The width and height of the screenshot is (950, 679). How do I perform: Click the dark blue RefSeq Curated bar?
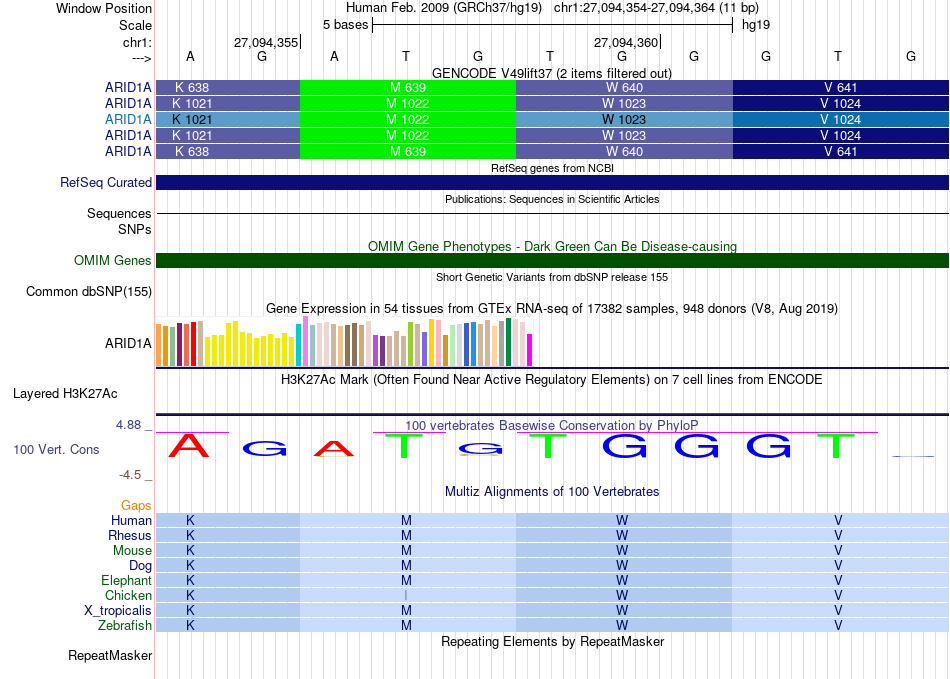pos(552,182)
